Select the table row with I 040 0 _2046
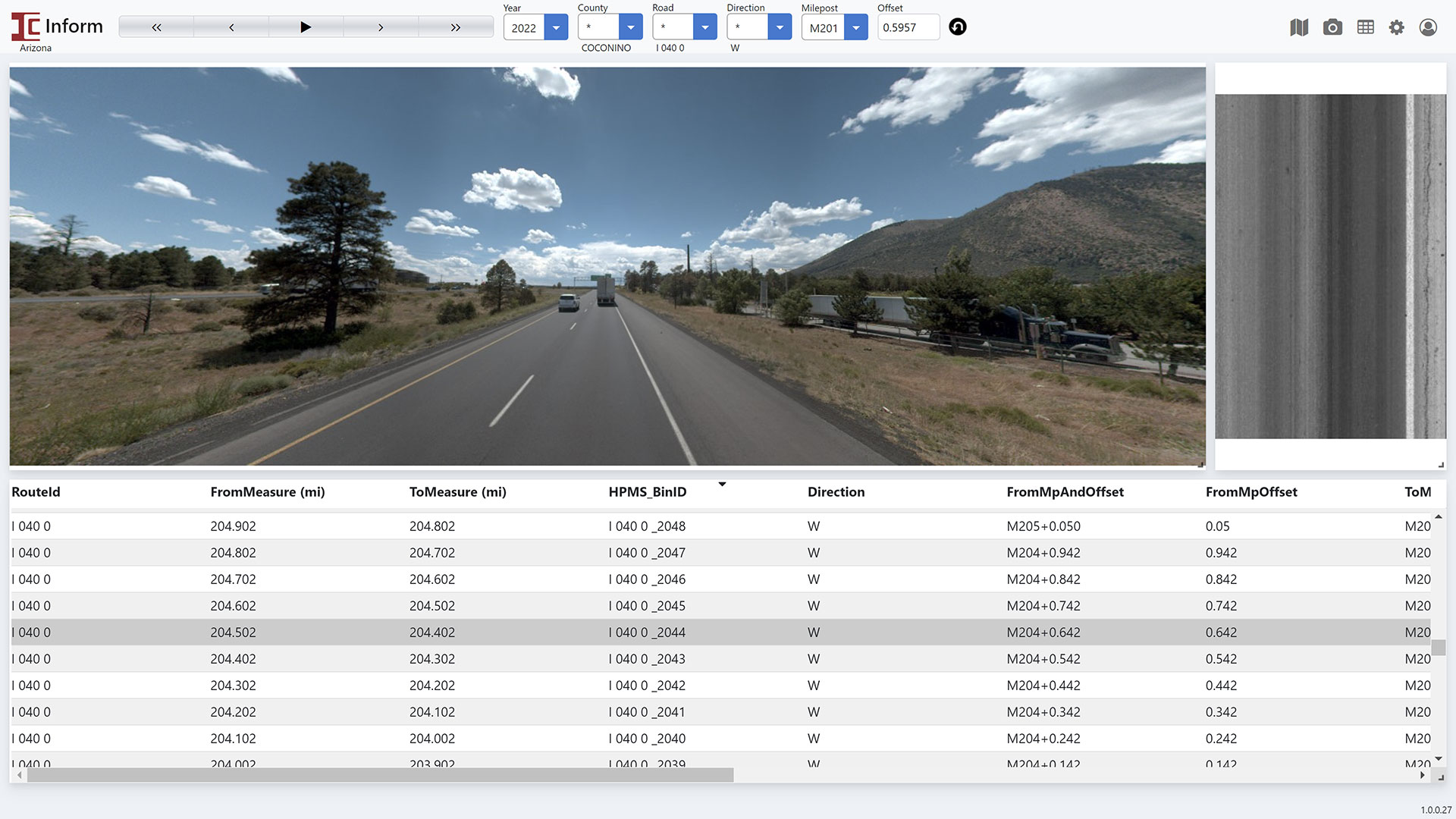The image size is (1456, 819). [647, 579]
